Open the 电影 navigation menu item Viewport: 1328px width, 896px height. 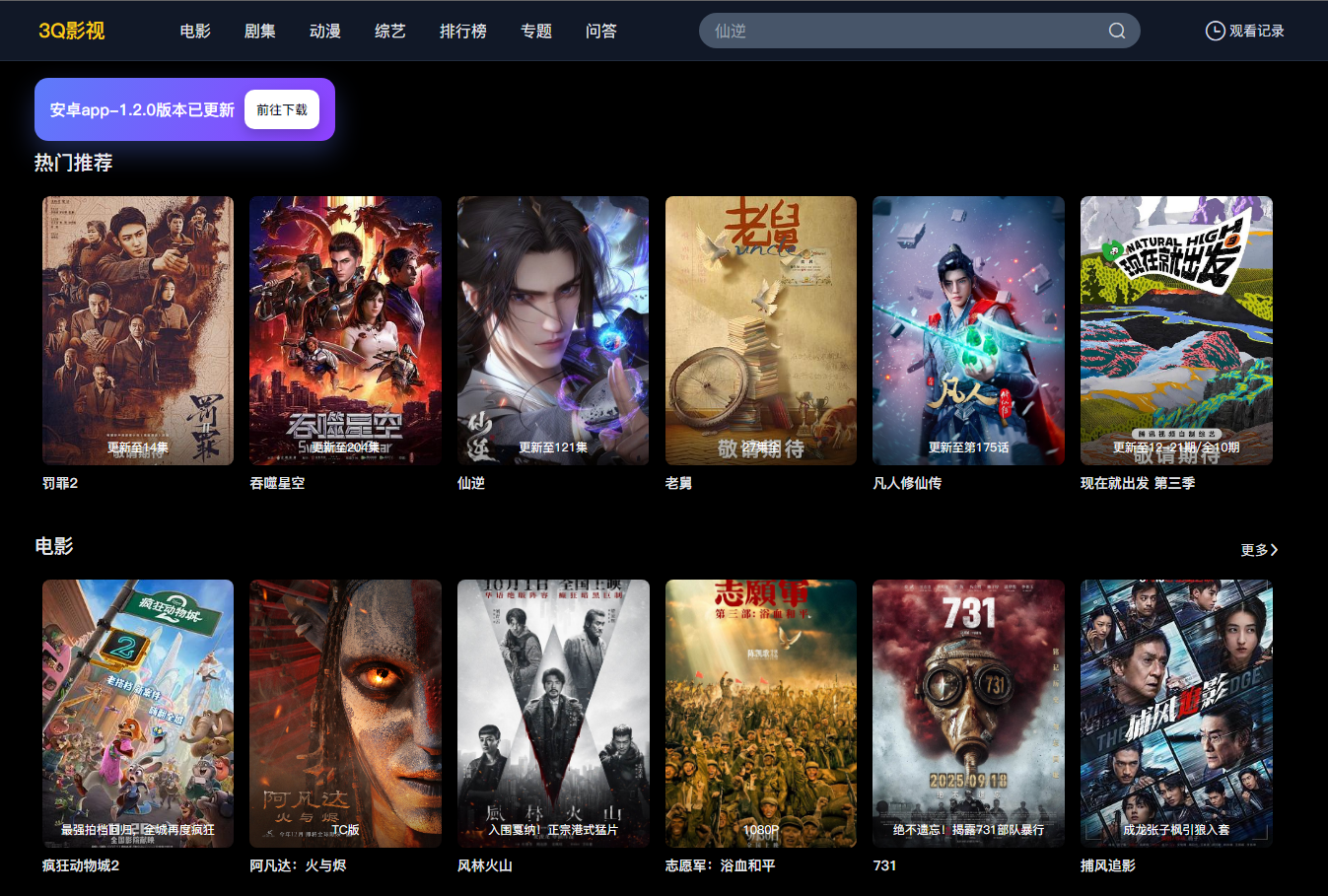click(x=195, y=31)
